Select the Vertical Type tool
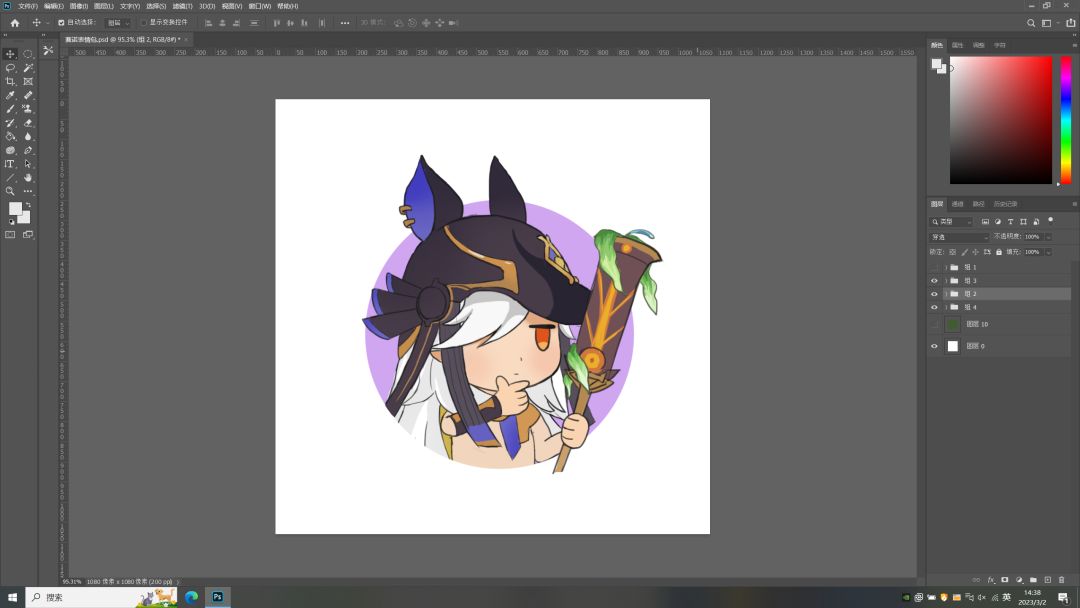The image size is (1080, 608). [10, 164]
